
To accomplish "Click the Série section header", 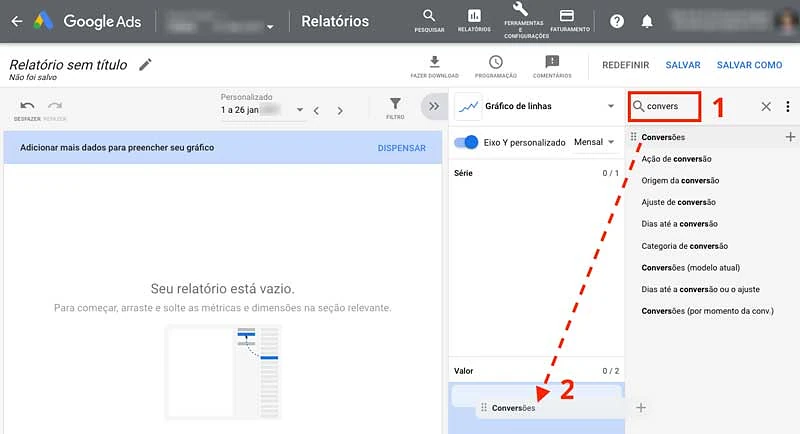I will coord(463,173).
